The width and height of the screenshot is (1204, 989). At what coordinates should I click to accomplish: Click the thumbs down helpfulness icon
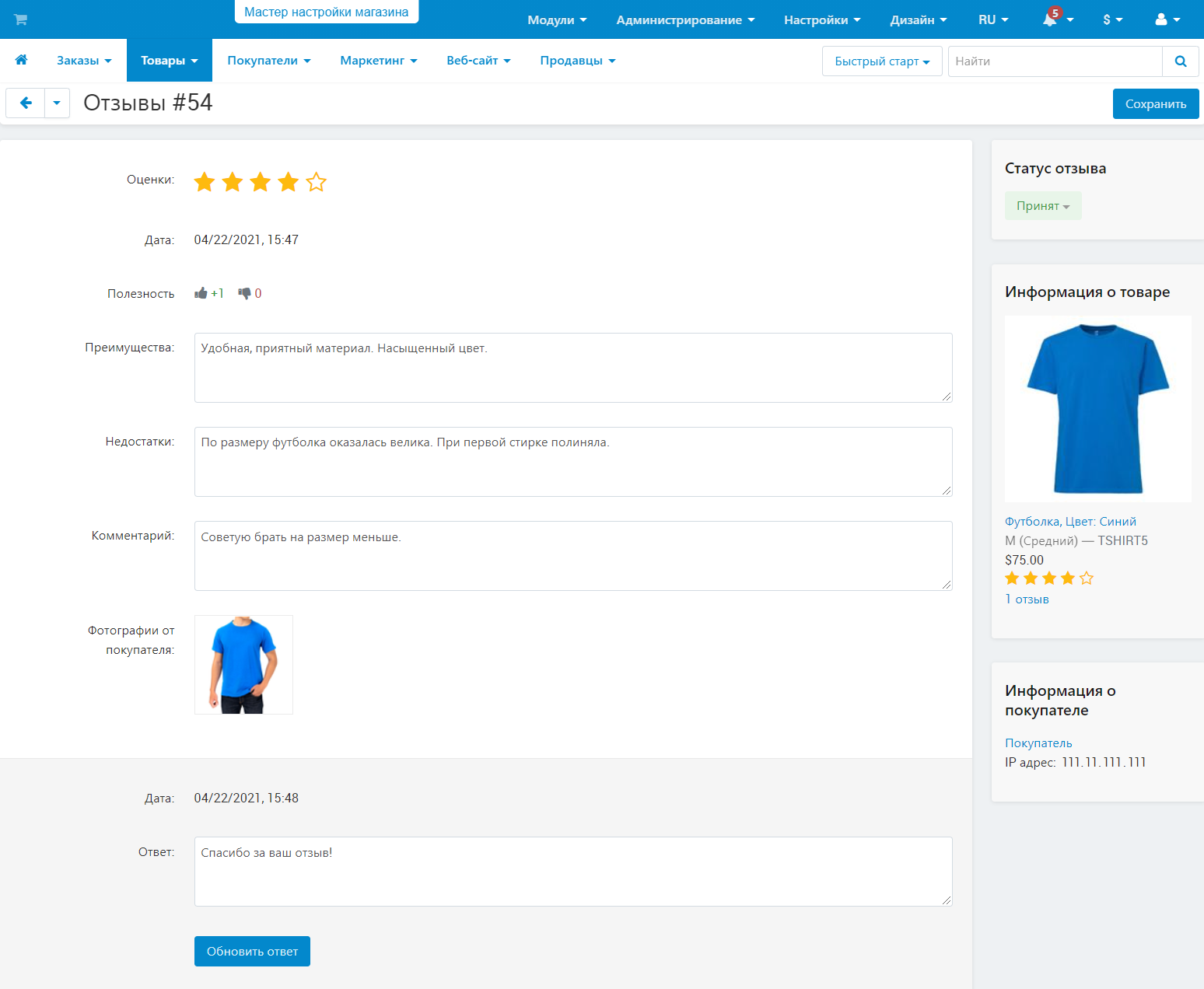[244, 293]
